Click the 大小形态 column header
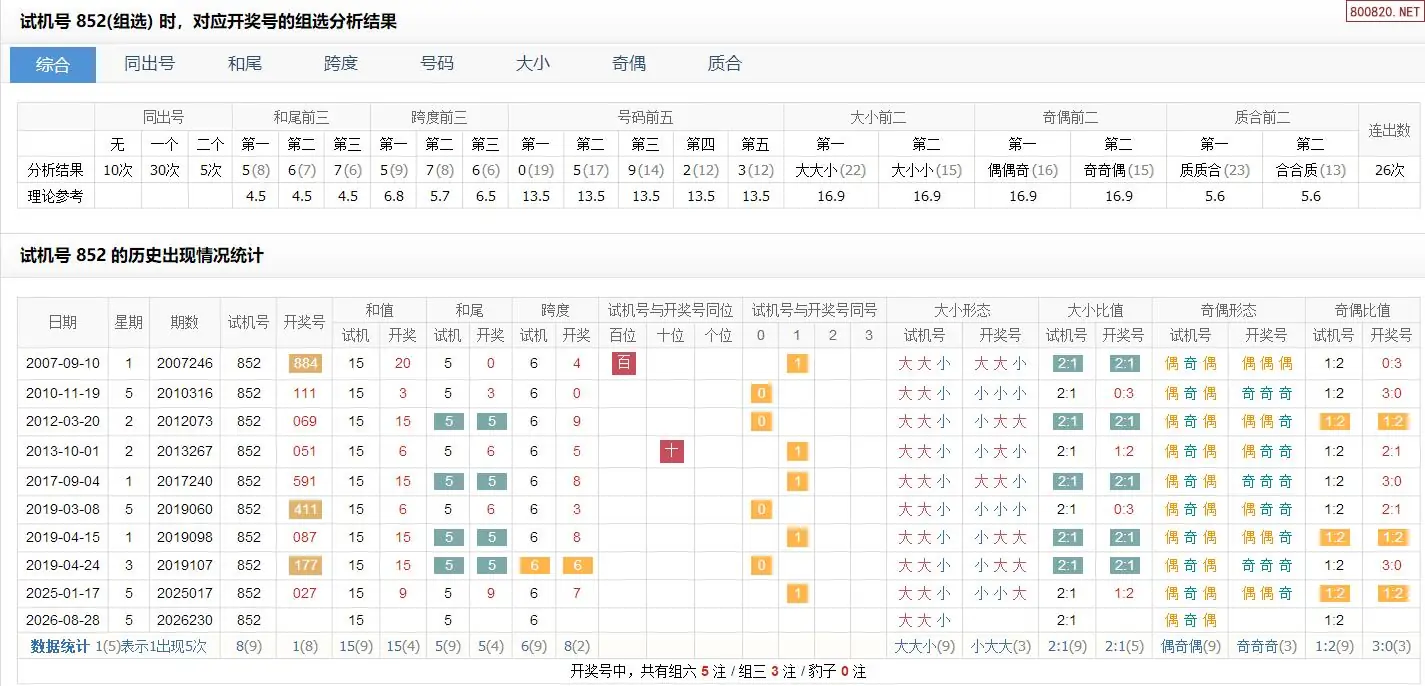1425x686 pixels. pyautogui.click(x=962, y=310)
